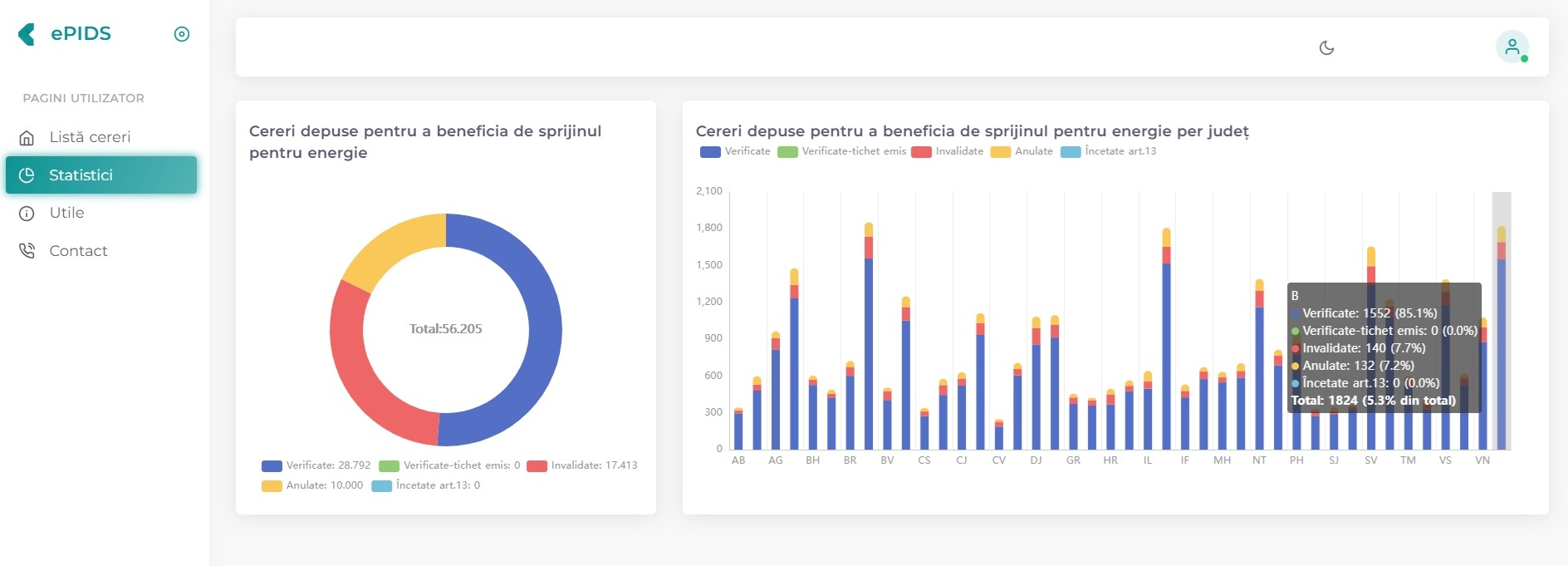Click the info icon next to Utile
Screen dimensions: 1568x566
(27, 214)
